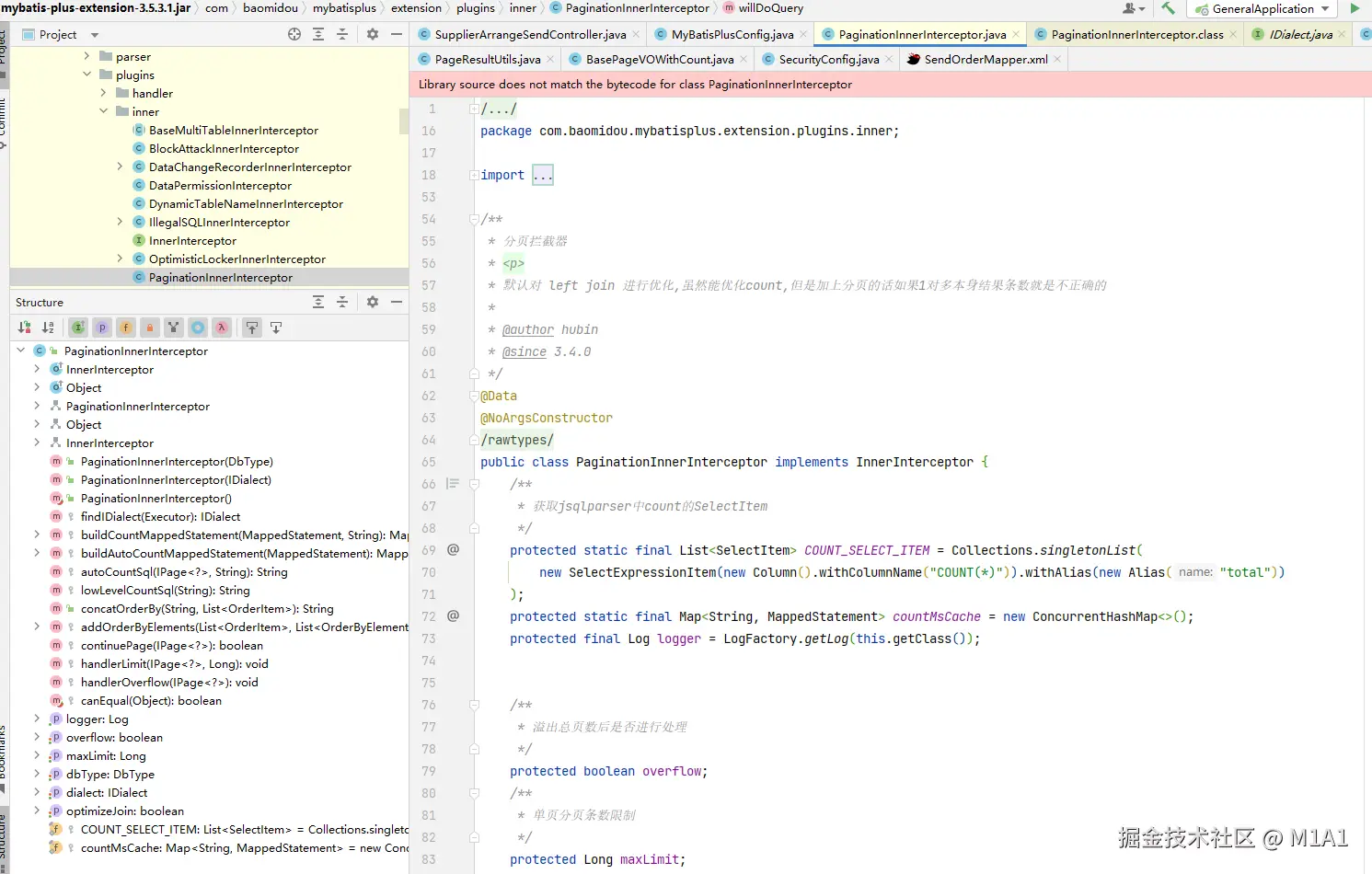Run GeneralApplication with the green play button

pos(1355,8)
